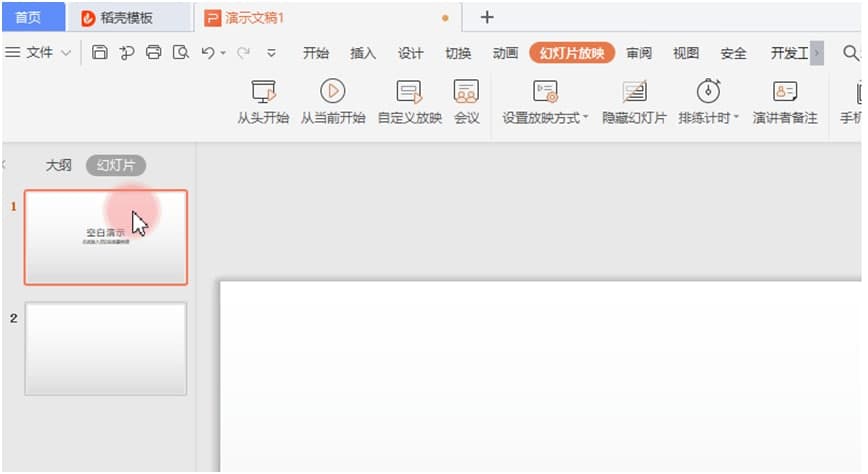Select slide 1 thumbnail

point(106,238)
